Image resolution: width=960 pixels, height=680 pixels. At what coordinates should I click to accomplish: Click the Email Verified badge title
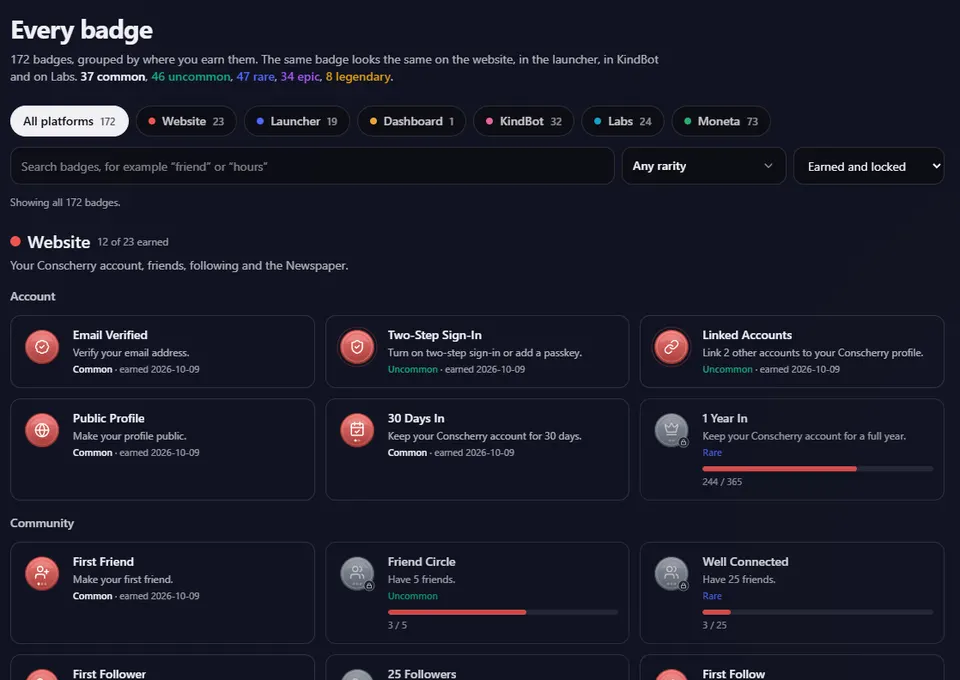pyautogui.click(x=110, y=335)
